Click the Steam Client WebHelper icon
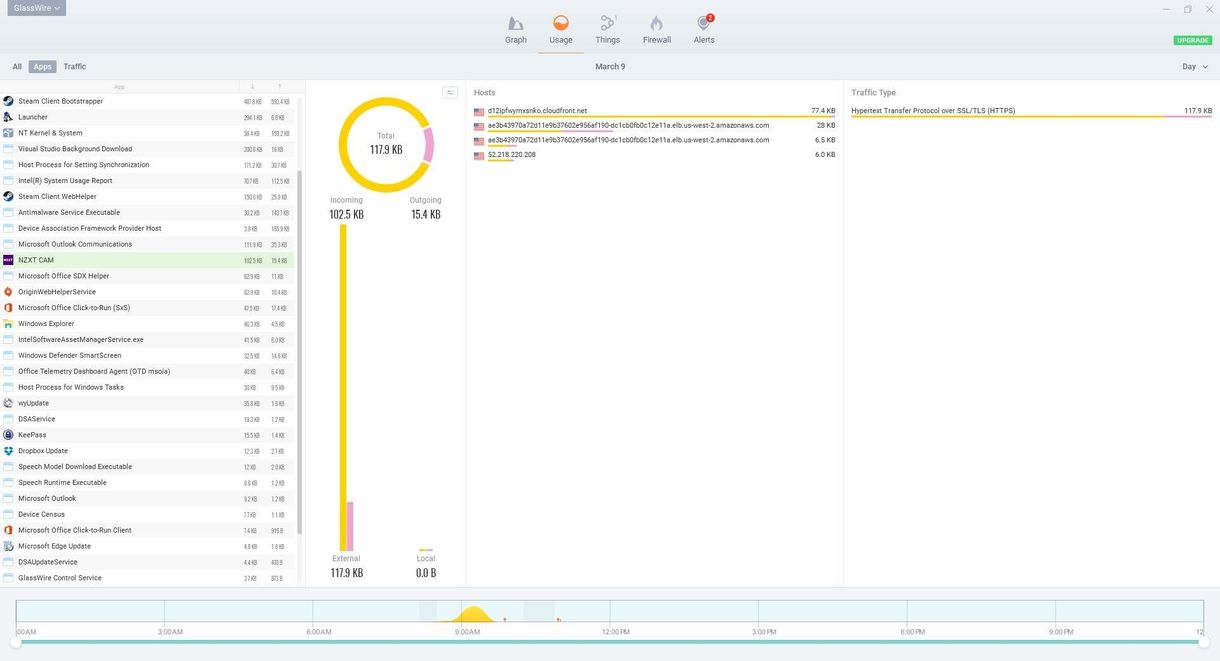The width and height of the screenshot is (1220, 661). point(8,196)
